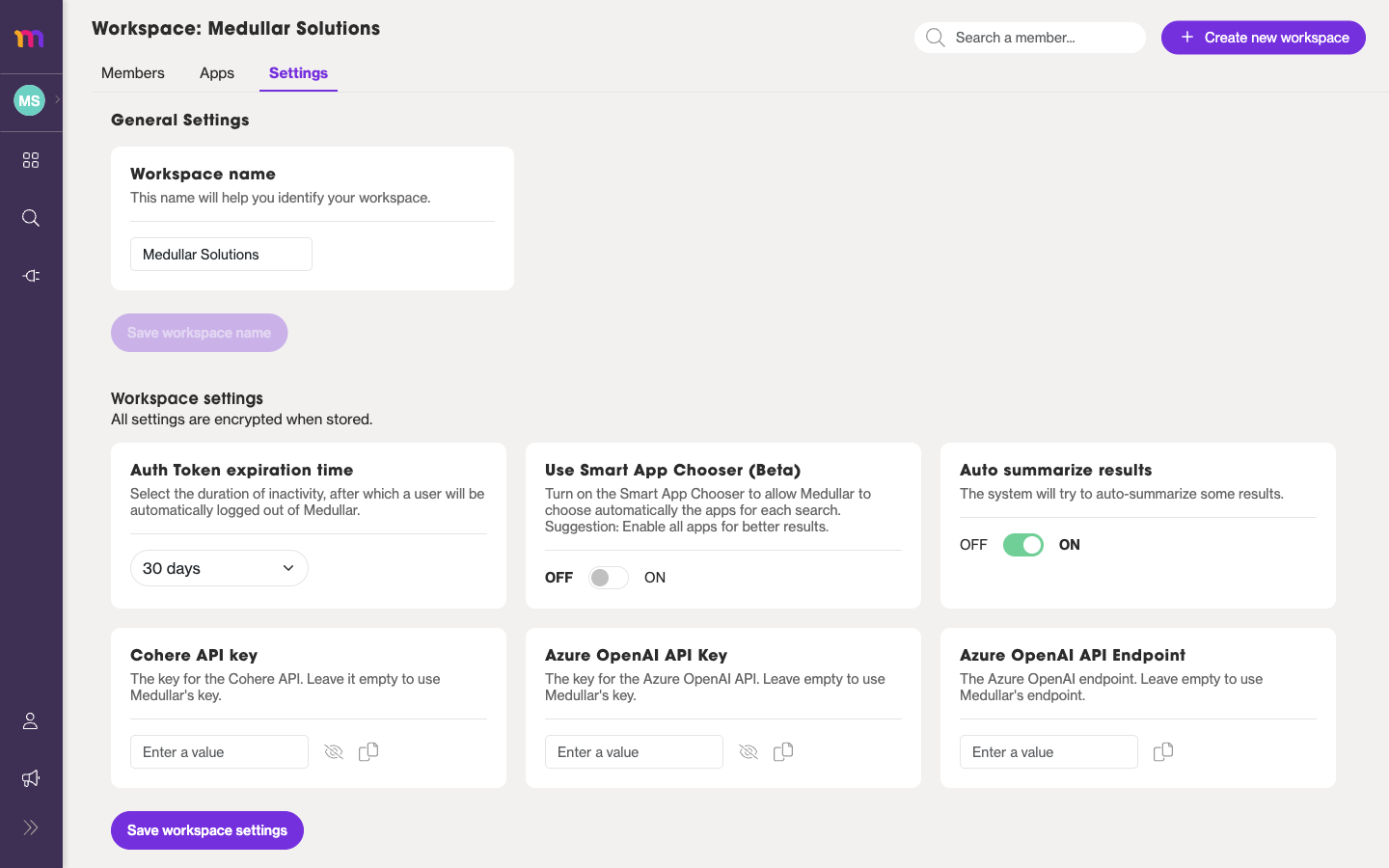Click the 'Auth Token expiration time' heading

coord(242,470)
